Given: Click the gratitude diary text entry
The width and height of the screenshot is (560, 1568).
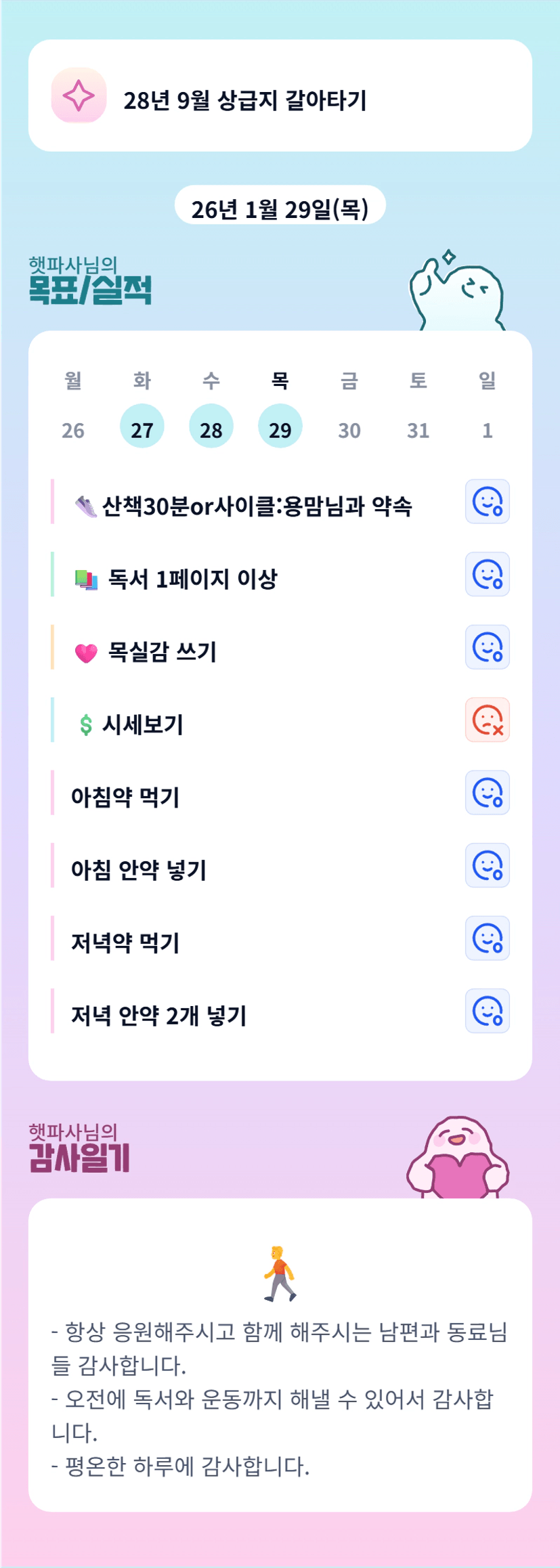Looking at the screenshot, I should coord(280,1399).
